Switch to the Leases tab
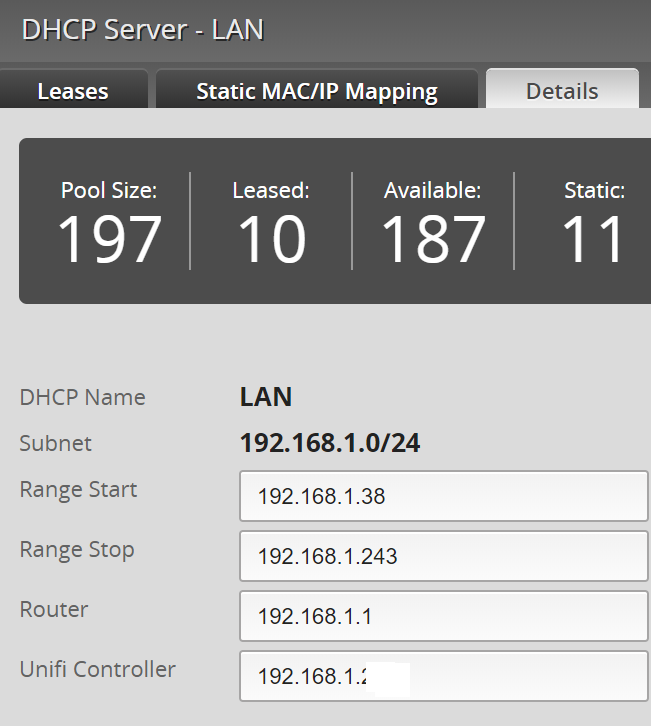The image size is (651, 726). (x=73, y=91)
